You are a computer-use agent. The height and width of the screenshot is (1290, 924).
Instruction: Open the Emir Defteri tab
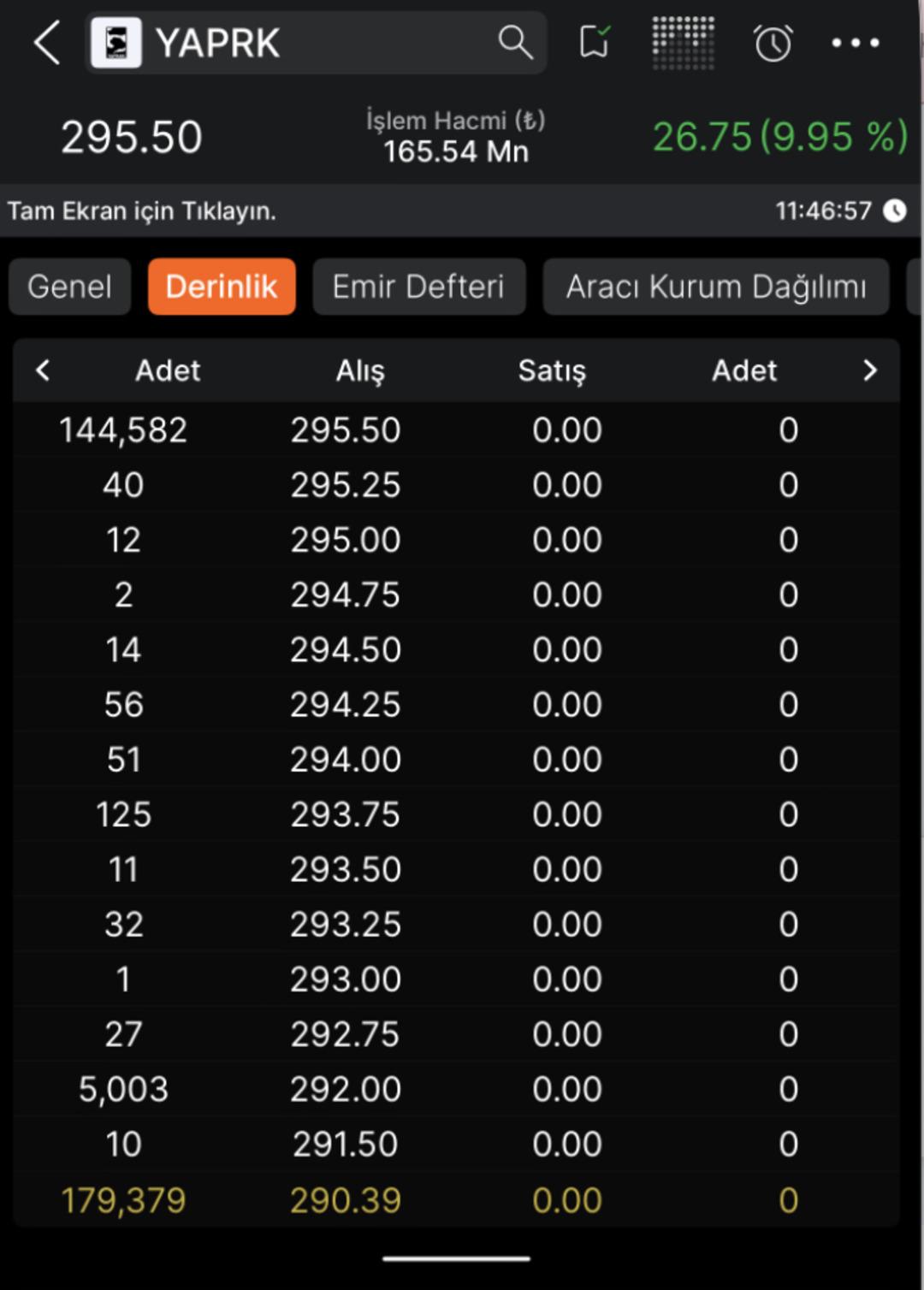coord(418,287)
